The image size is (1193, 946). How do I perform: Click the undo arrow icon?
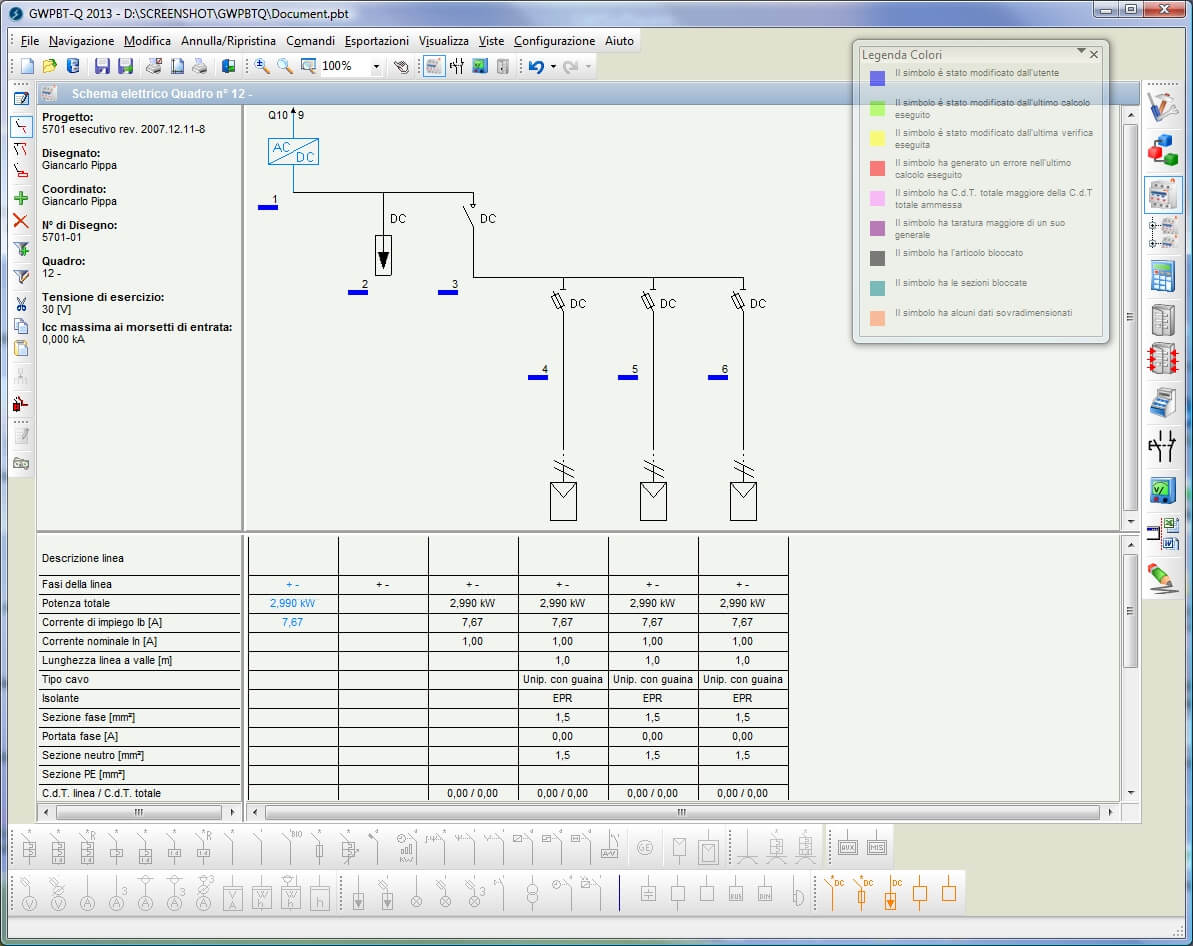(536, 66)
